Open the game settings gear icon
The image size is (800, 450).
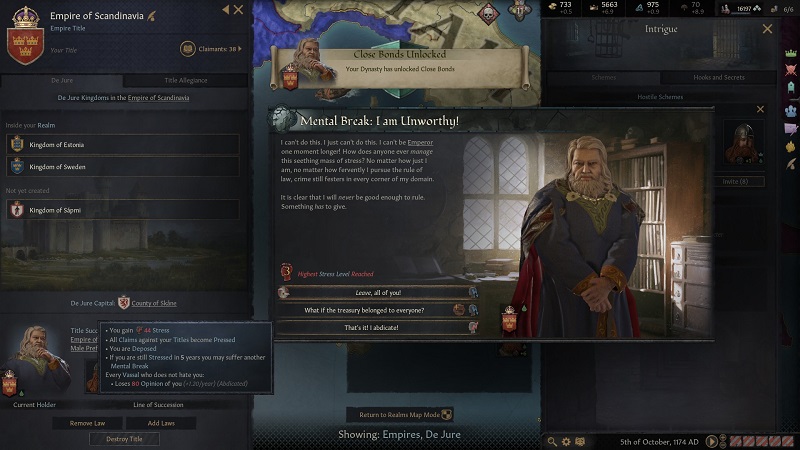566,442
